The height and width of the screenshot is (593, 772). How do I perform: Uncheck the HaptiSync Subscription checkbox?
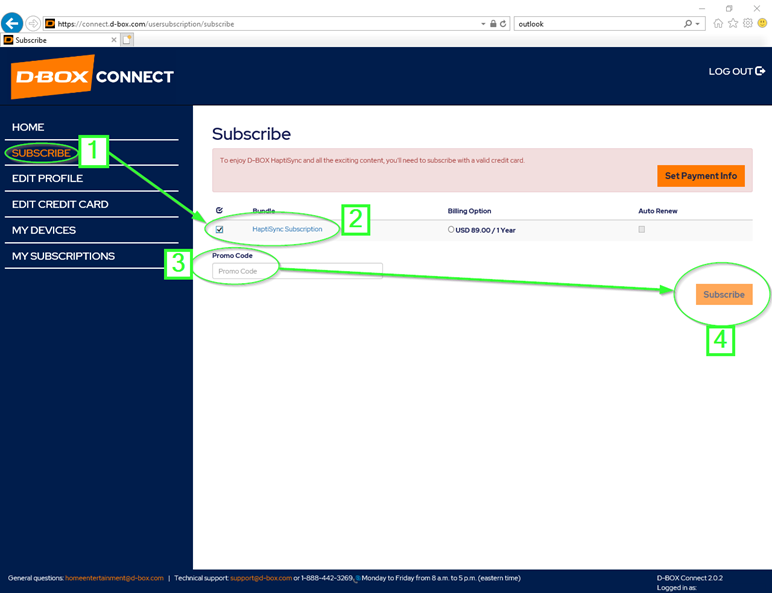[x=220, y=230]
